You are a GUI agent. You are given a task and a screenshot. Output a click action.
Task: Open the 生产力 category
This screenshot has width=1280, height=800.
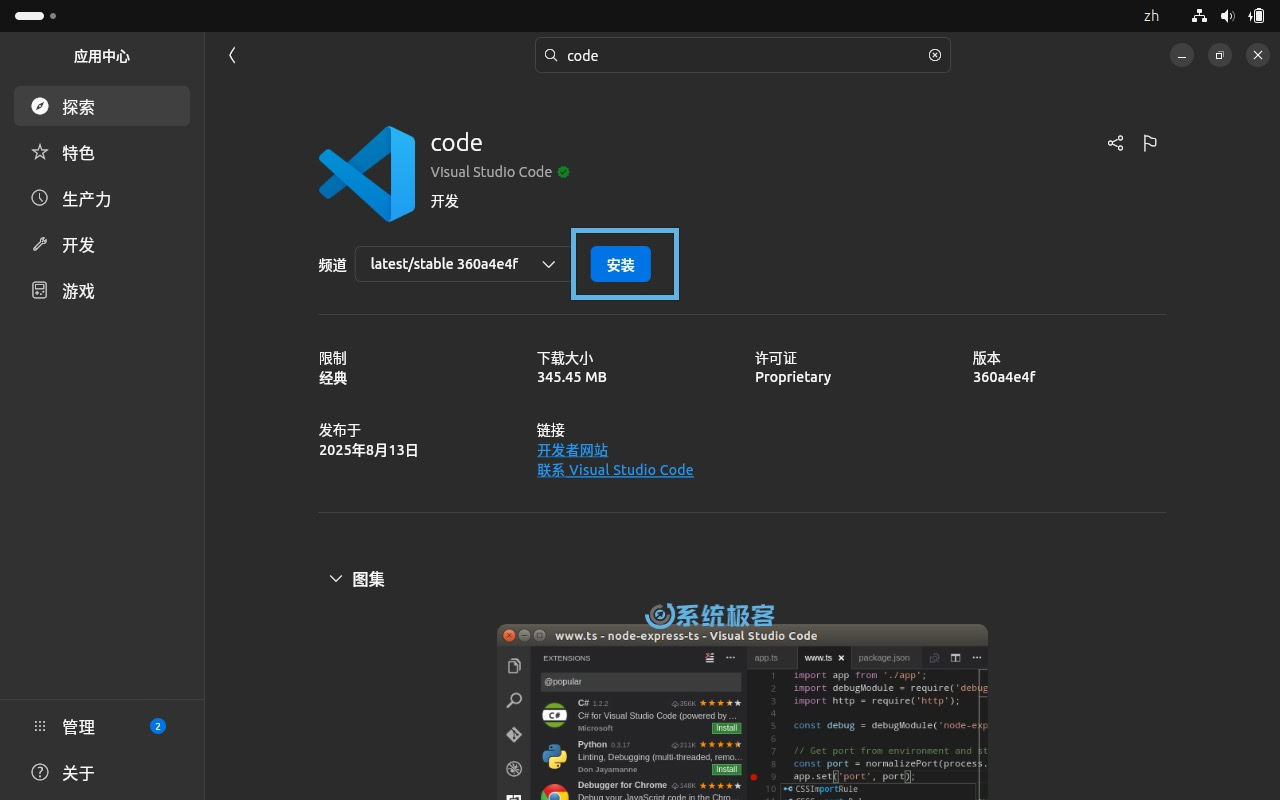pyautogui.click(x=102, y=198)
